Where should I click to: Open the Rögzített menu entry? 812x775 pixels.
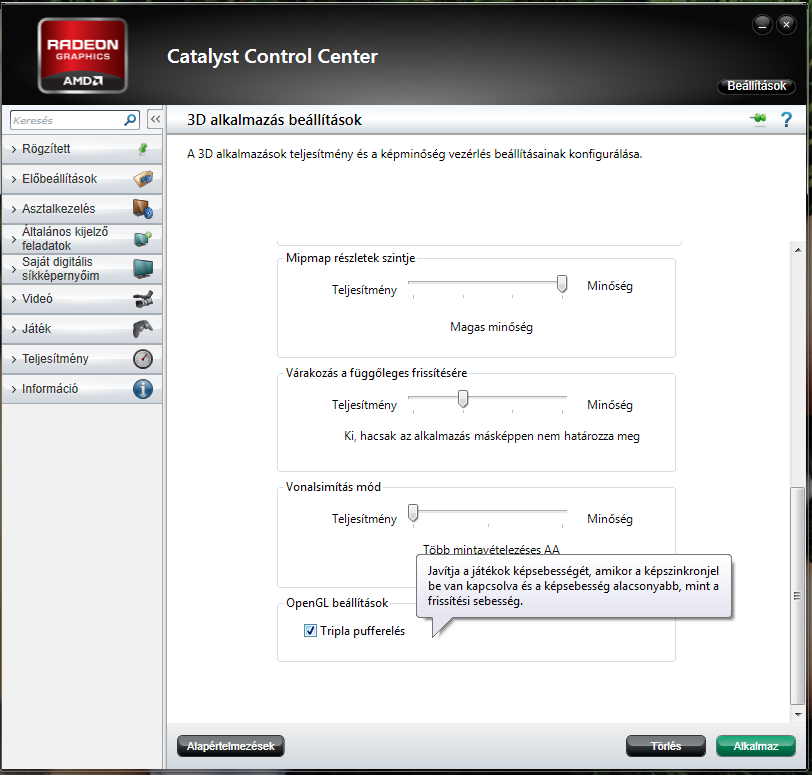[82, 149]
